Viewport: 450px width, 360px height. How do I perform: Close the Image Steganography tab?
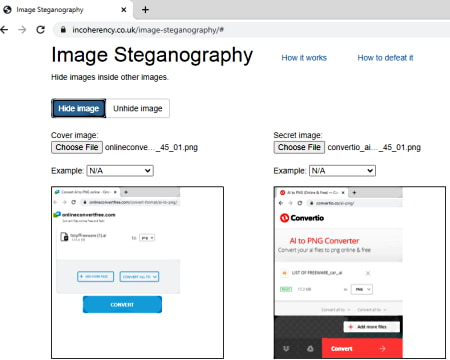coord(123,10)
